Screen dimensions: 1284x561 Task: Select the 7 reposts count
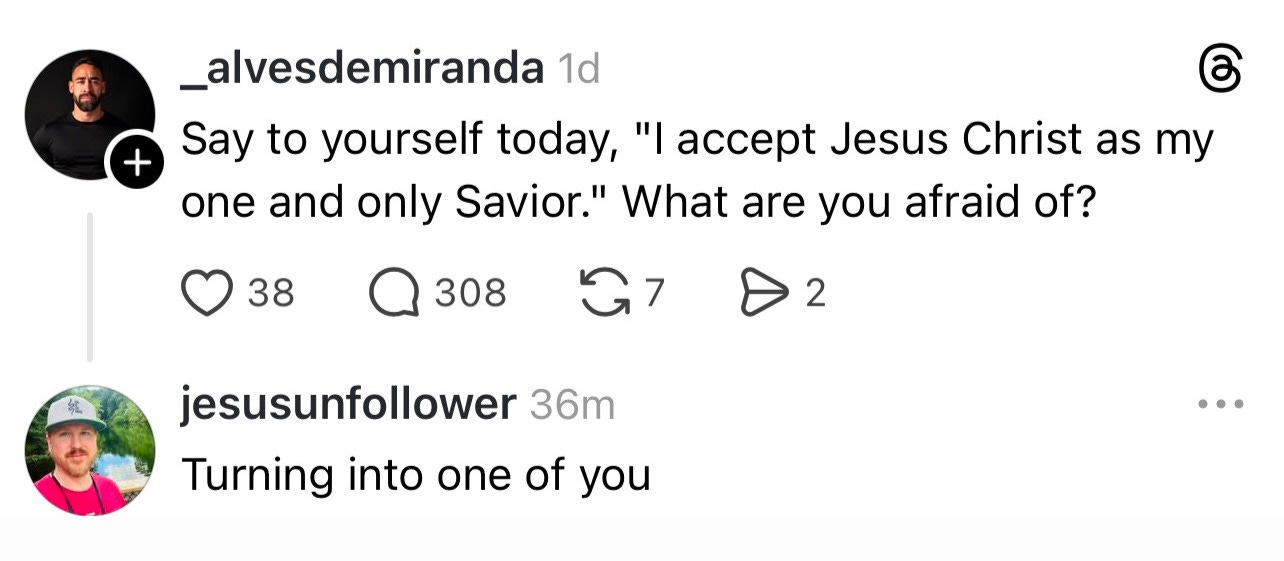point(654,294)
